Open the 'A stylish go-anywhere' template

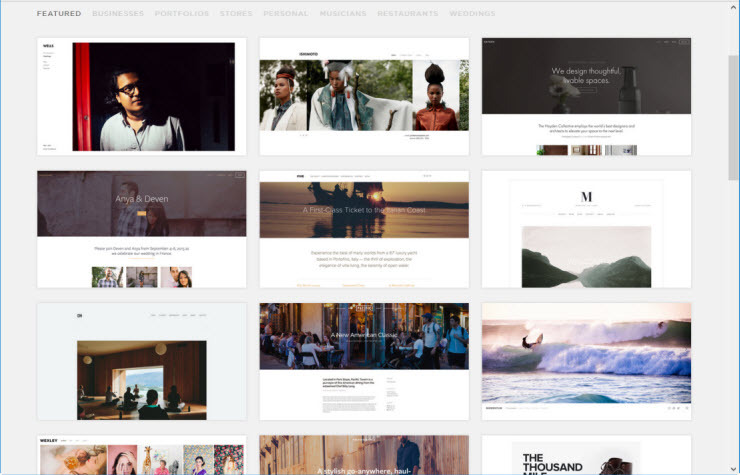tap(364, 455)
